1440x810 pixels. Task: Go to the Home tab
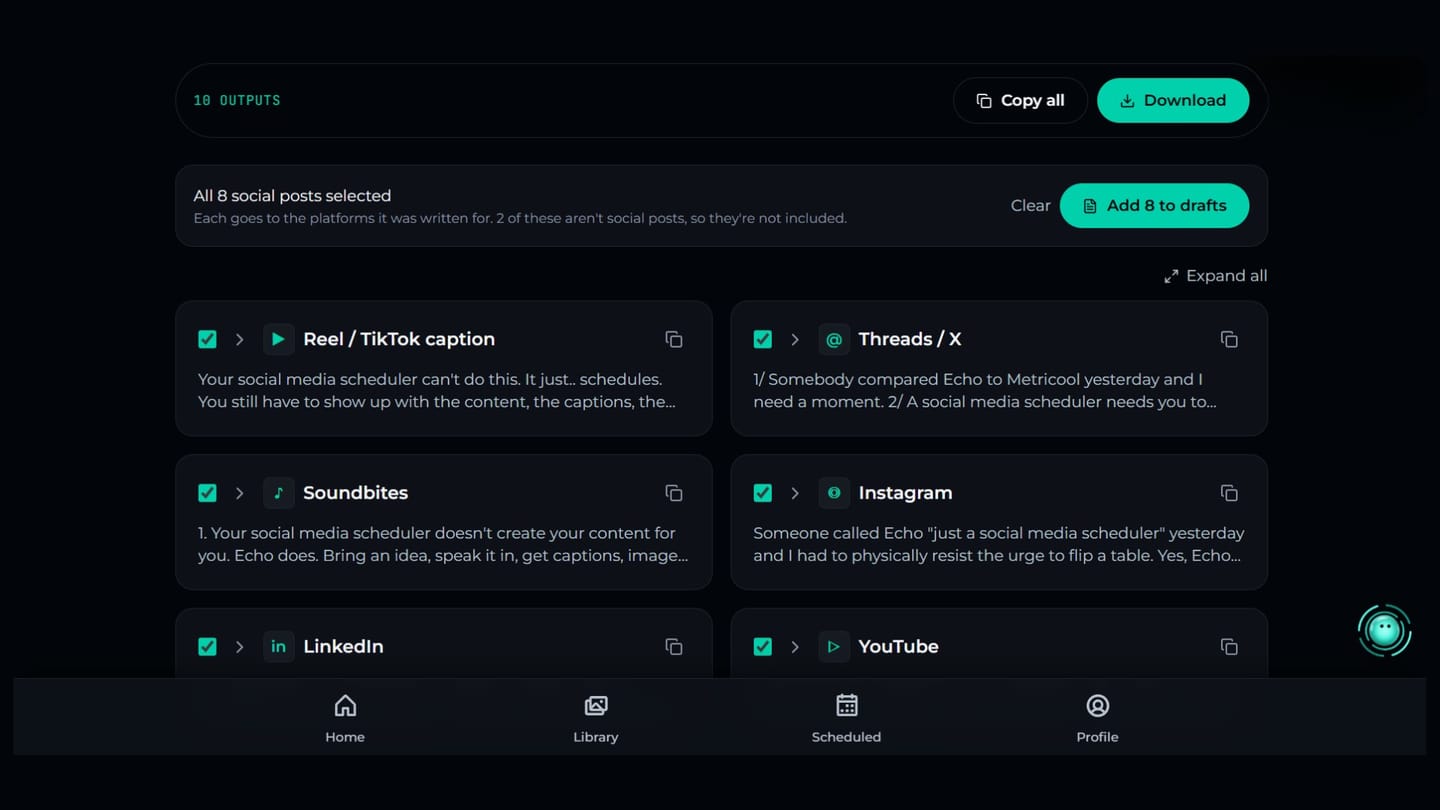point(345,719)
